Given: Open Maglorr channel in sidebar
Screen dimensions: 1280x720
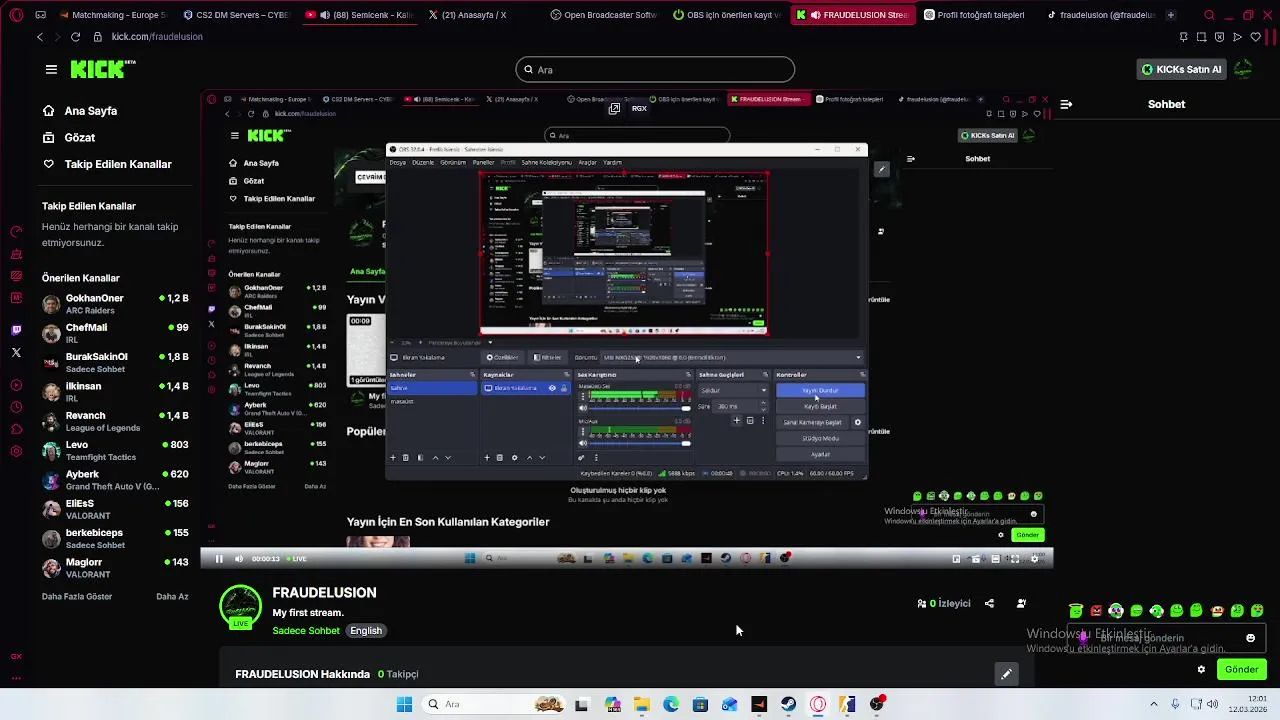Looking at the screenshot, I should point(115,568).
